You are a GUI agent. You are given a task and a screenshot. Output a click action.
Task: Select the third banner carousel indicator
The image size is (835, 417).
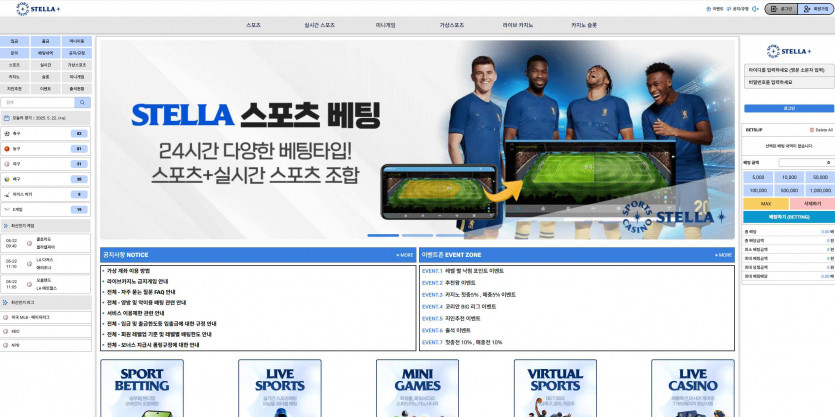pyautogui.click(x=452, y=235)
